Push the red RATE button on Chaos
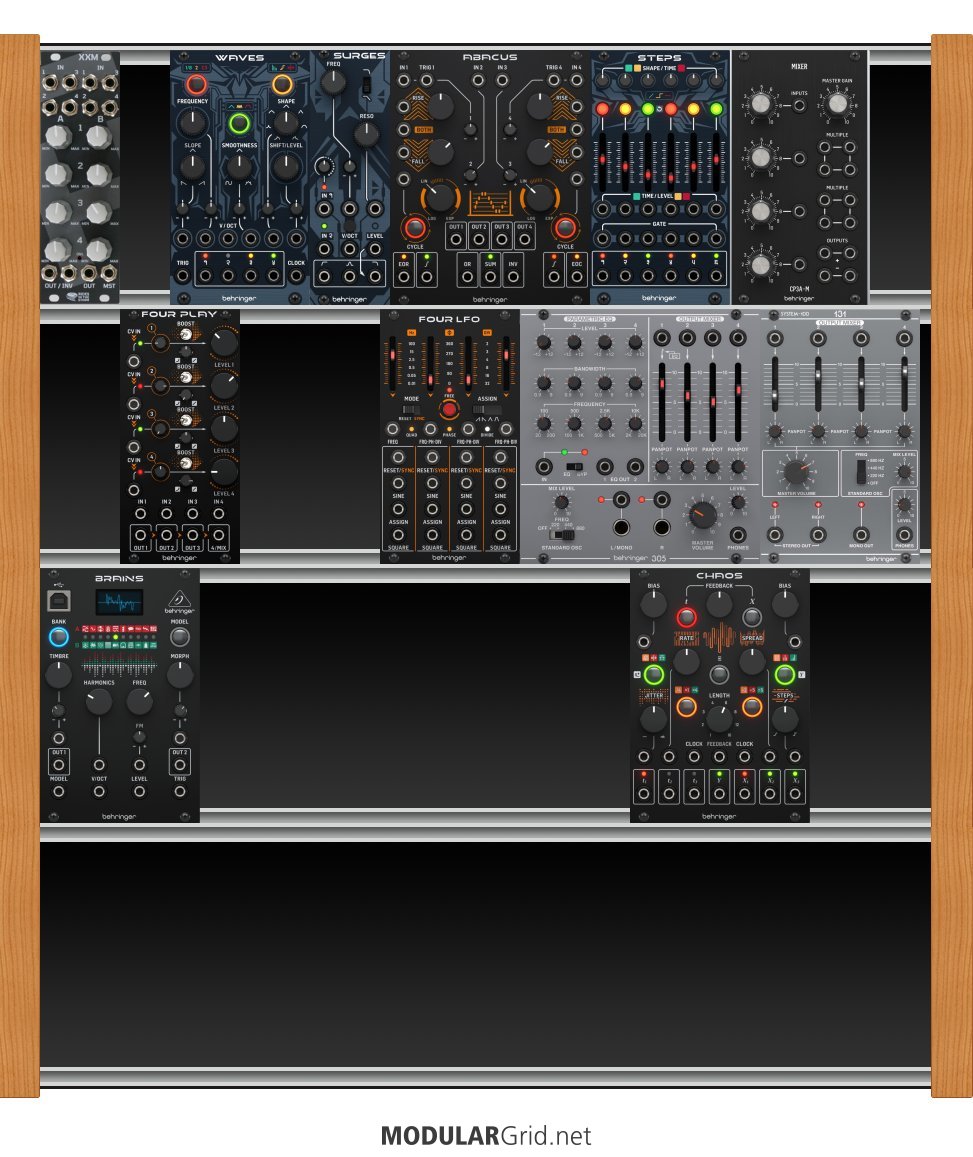 (x=686, y=617)
